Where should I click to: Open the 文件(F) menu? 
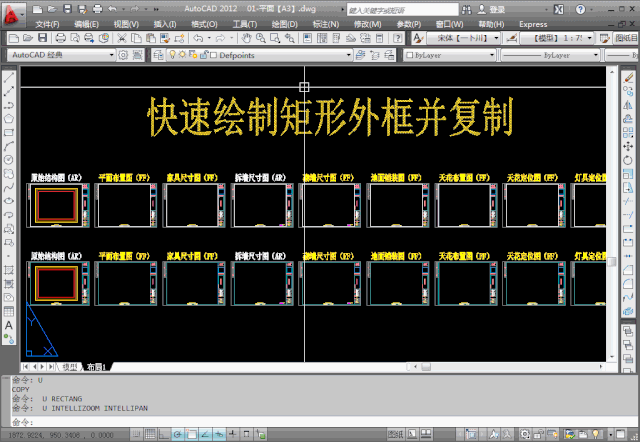[x=47, y=24]
